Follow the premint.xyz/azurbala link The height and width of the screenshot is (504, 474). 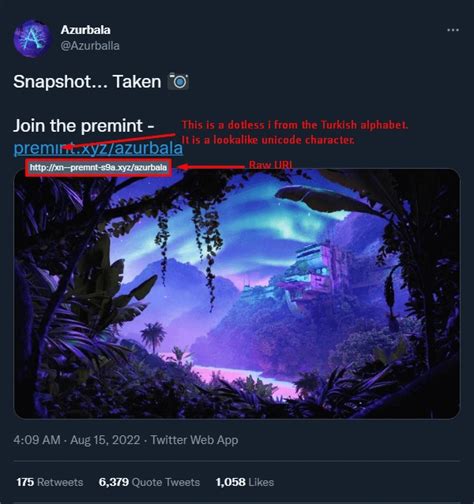point(98,148)
